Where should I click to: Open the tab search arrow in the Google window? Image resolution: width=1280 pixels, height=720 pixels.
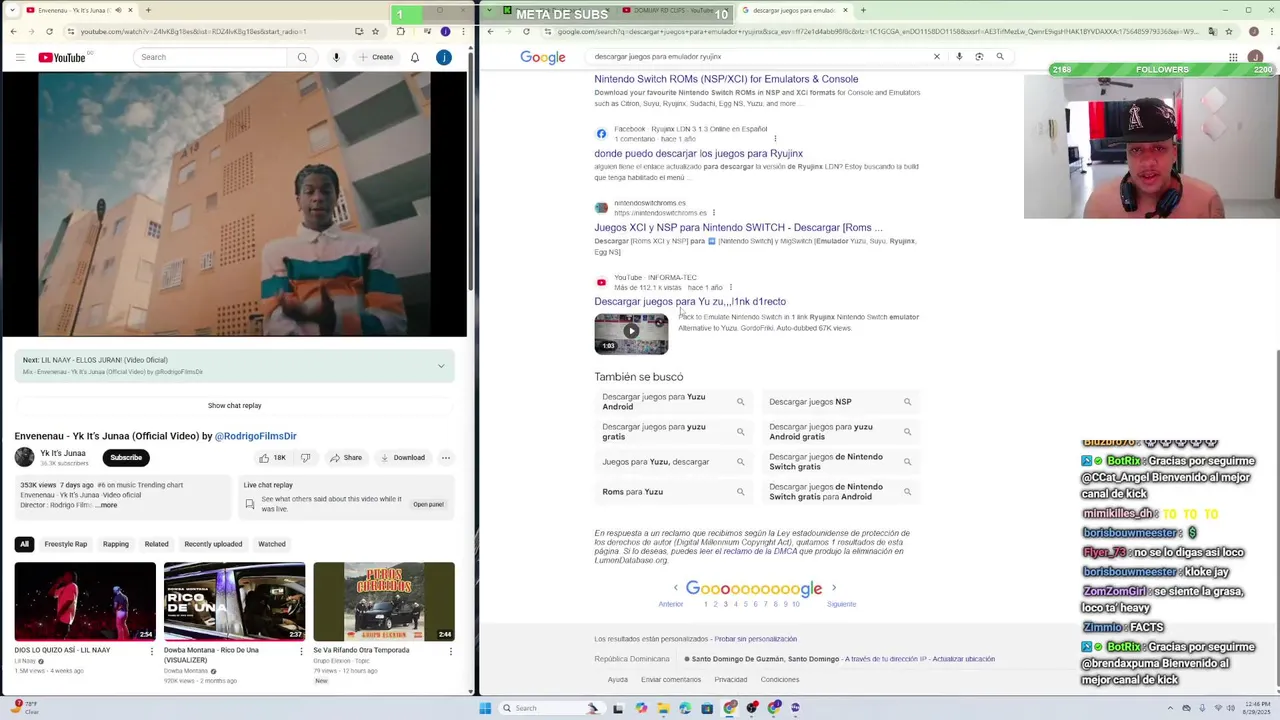click(x=489, y=10)
